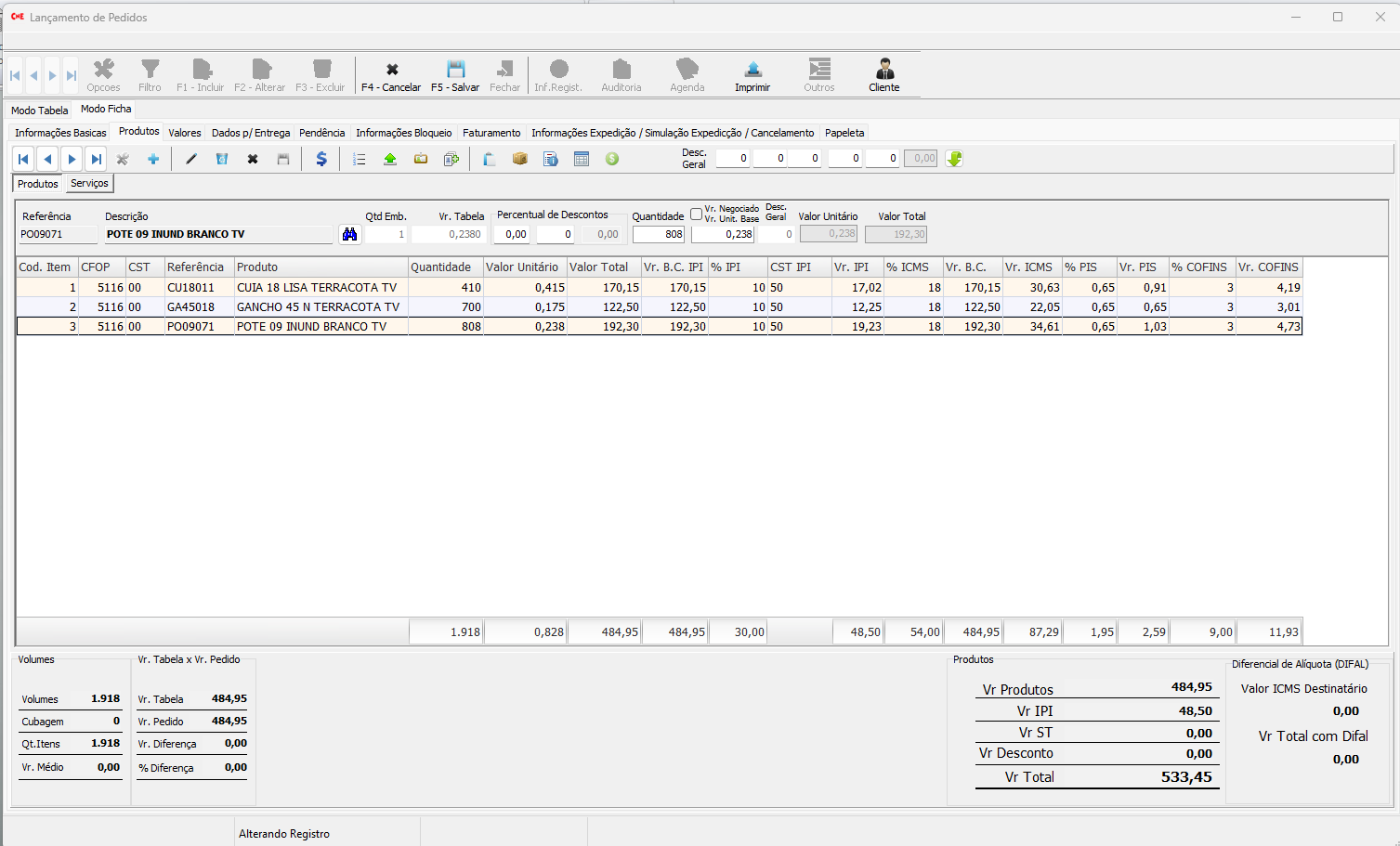Select the GANCHO 45 N TERRACOTA TV row
Image resolution: width=1400 pixels, height=846 pixels.
[x=318, y=307]
